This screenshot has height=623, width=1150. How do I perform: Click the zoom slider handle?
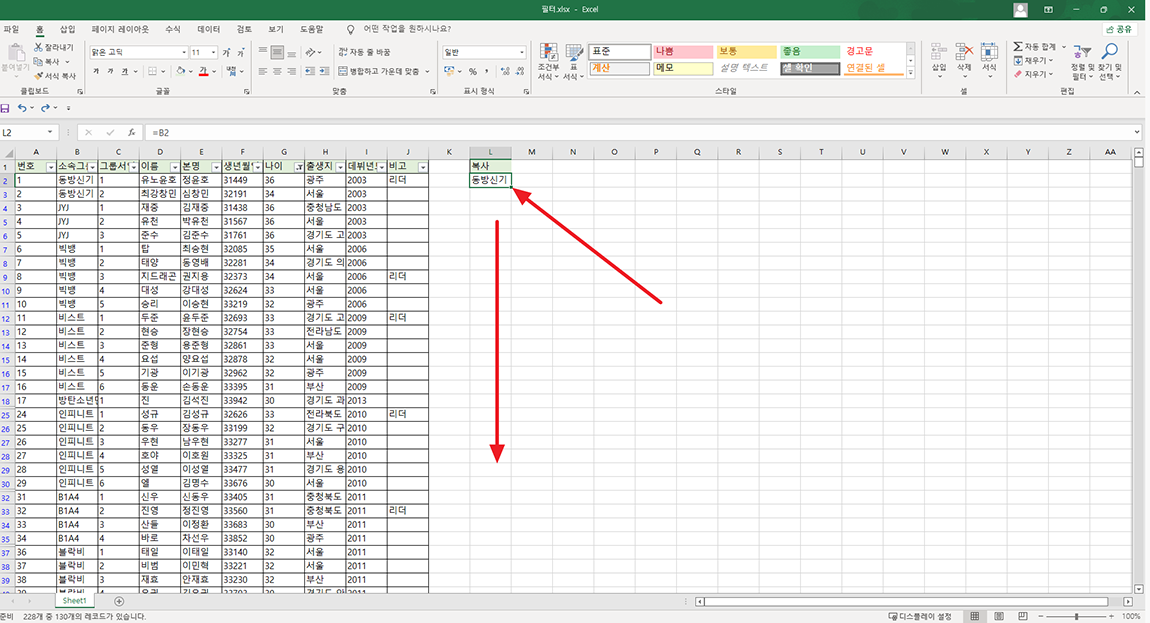1077,616
